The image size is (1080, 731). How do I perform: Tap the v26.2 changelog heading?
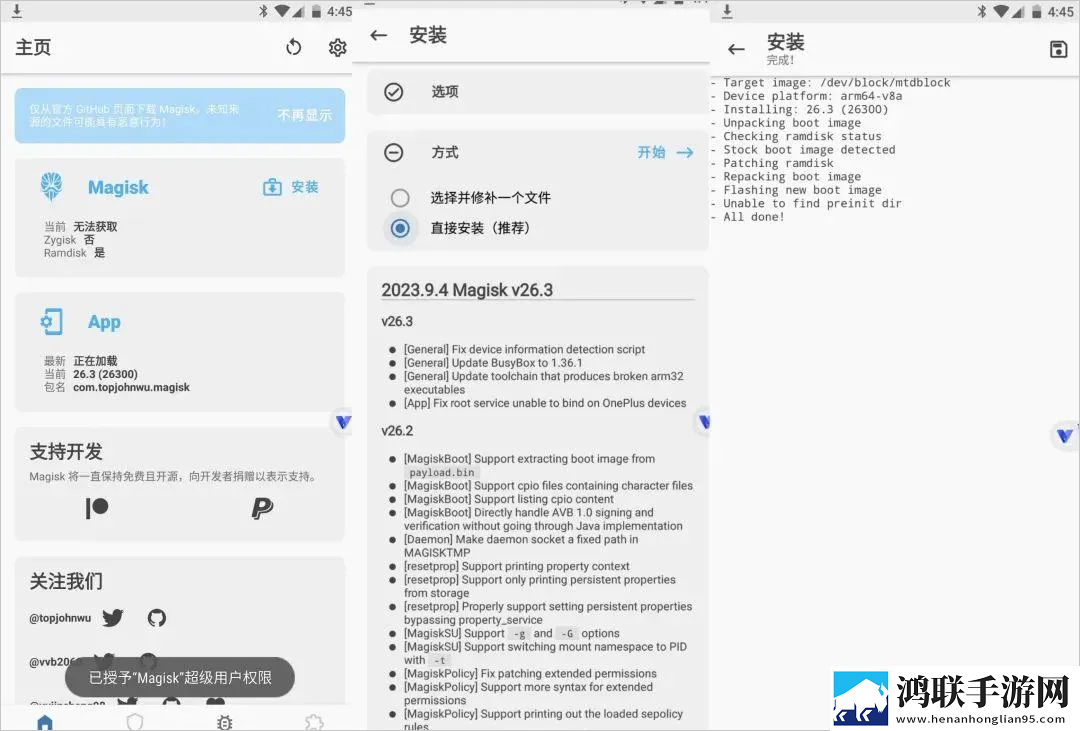tap(397, 431)
